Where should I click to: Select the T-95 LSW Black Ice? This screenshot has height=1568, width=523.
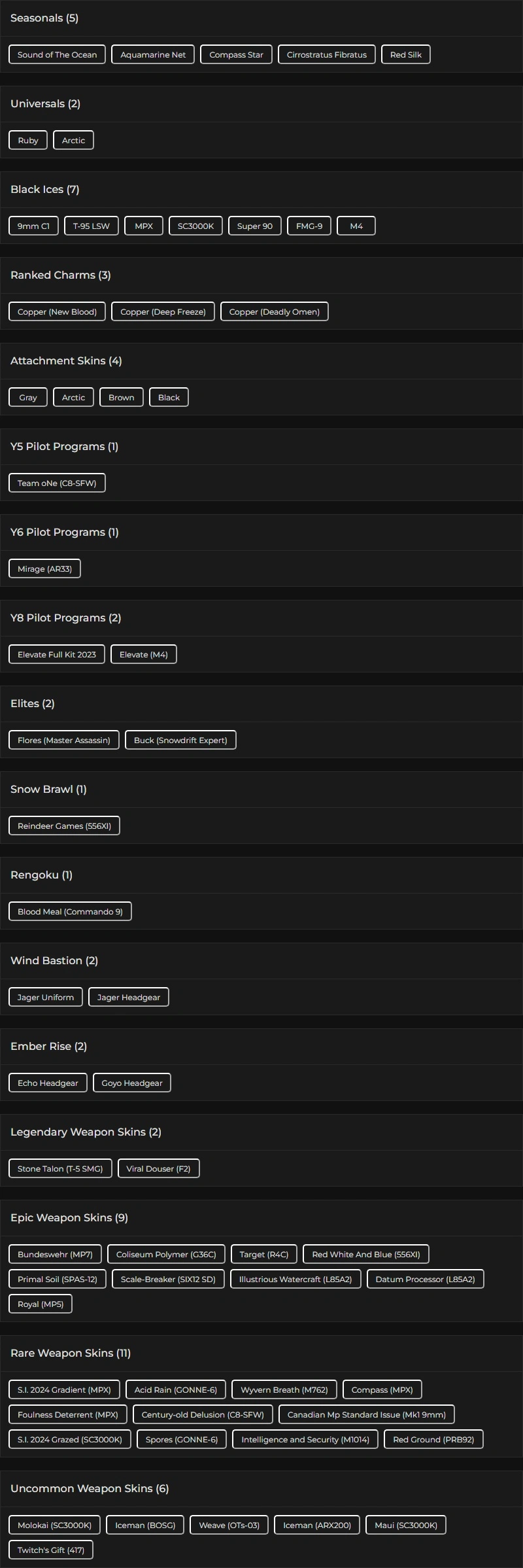(92, 226)
